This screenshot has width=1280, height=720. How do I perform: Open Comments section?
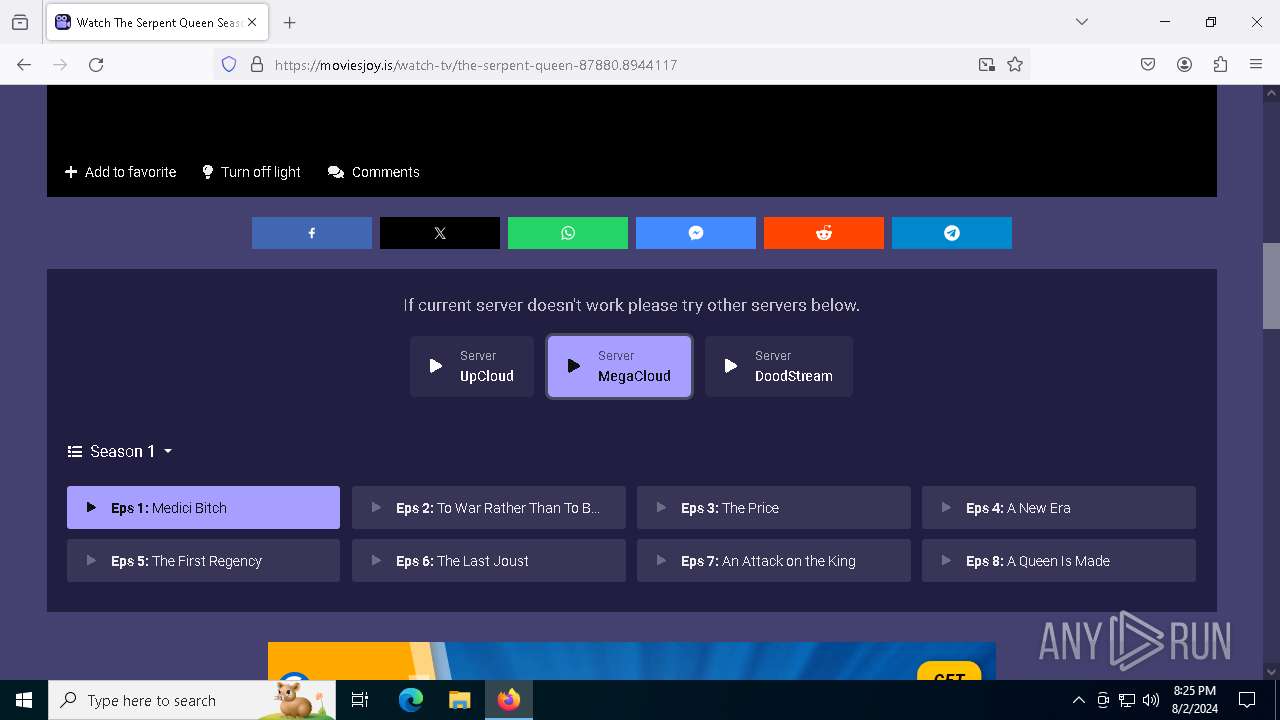point(374,172)
